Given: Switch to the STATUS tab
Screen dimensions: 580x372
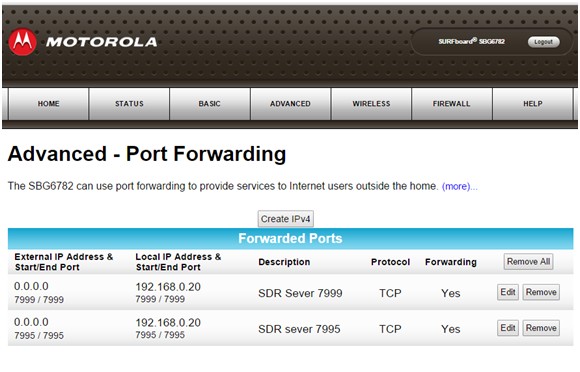Looking at the screenshot, I should point(129,104).
